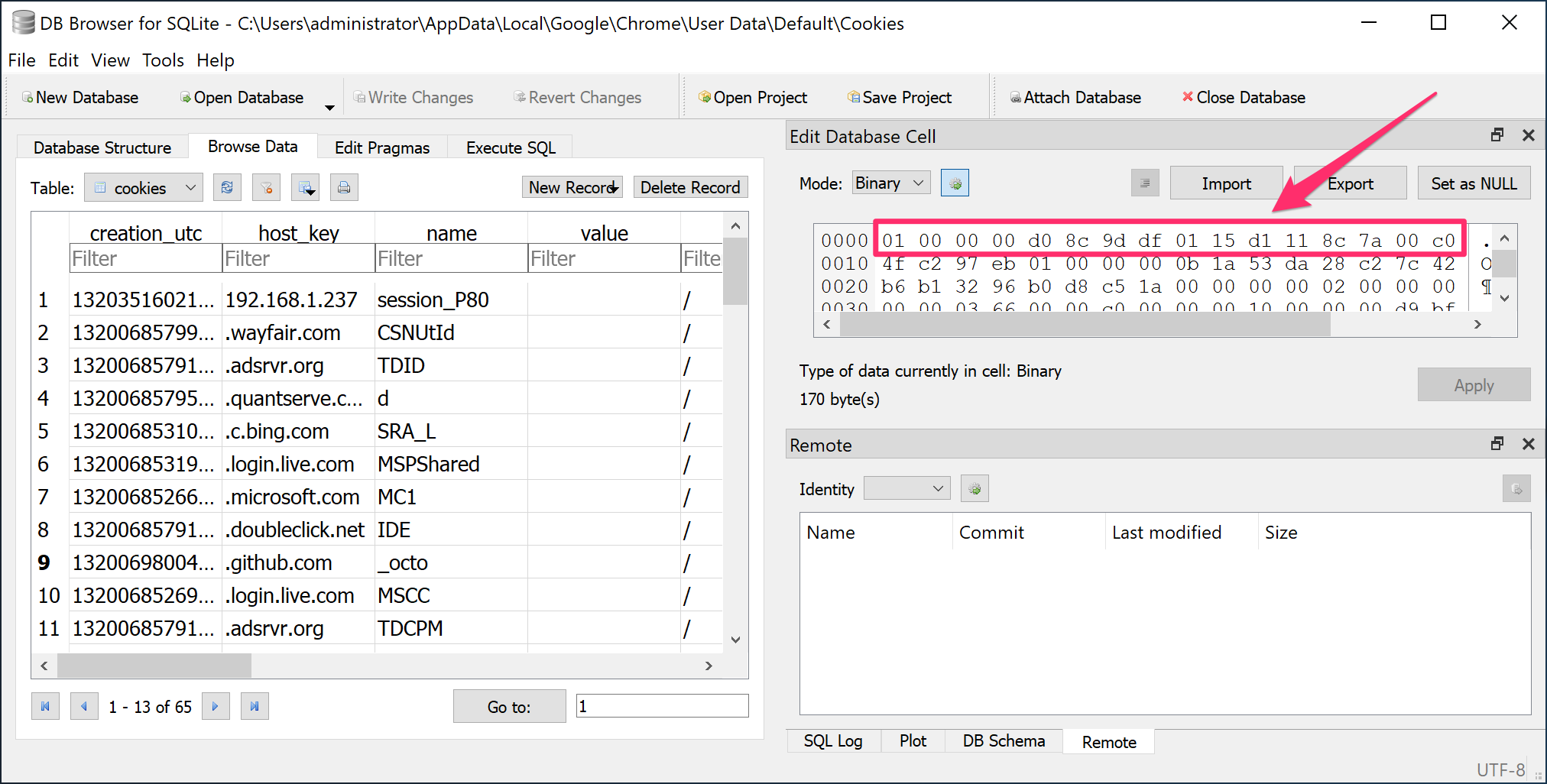Click the Go to row number field
The width and height of the screenshot is (1547, 784).
tap(662, 706)
